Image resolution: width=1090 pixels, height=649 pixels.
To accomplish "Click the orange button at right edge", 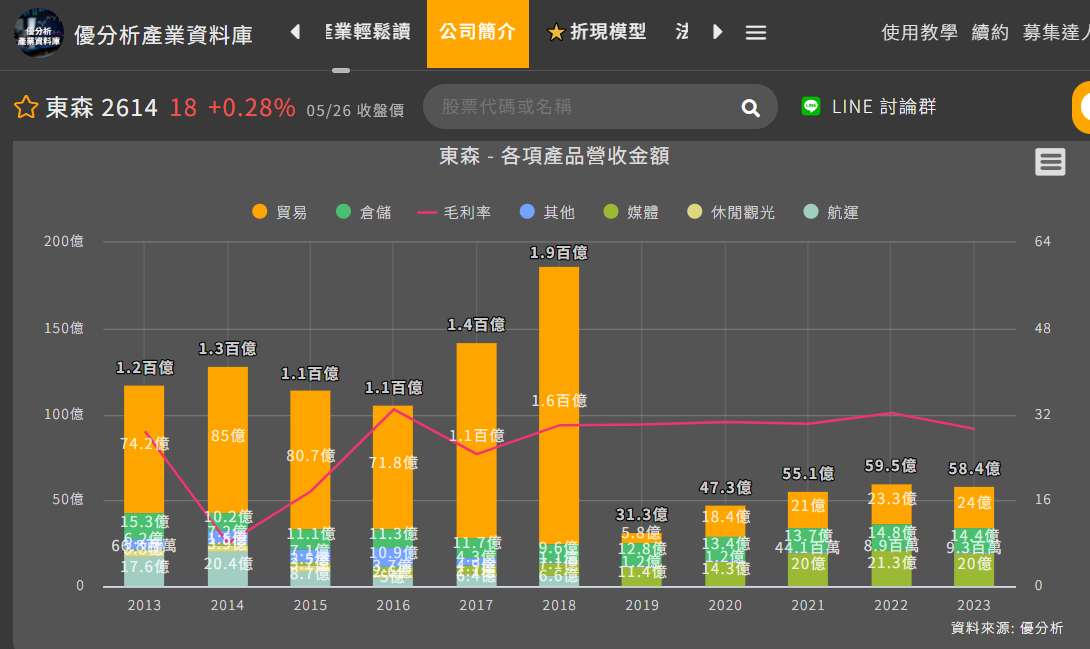I will [x=1082, y=107].
